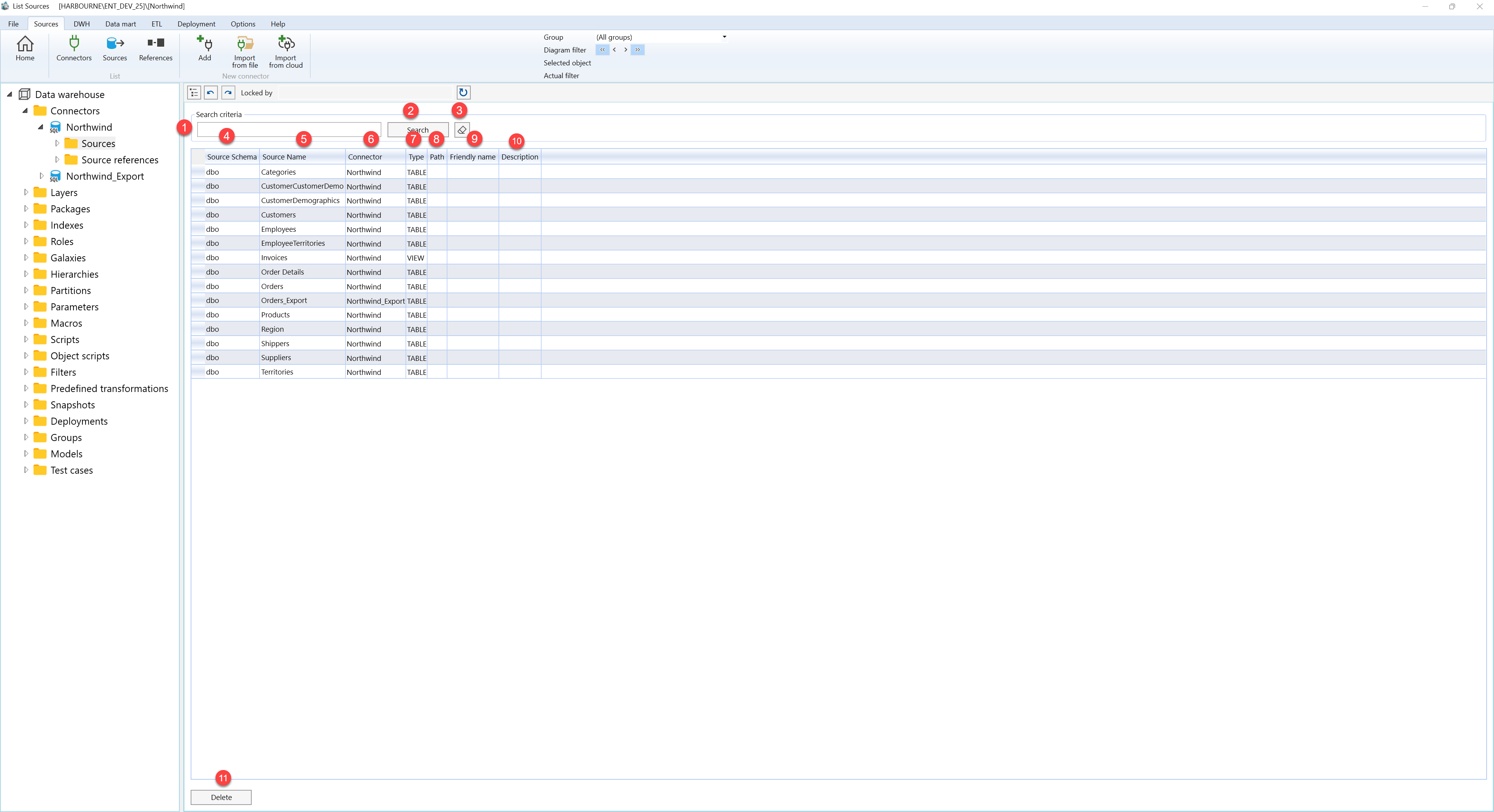Expand the Layers folder
Screen dimensions: 1494x812
click(26, 192)
